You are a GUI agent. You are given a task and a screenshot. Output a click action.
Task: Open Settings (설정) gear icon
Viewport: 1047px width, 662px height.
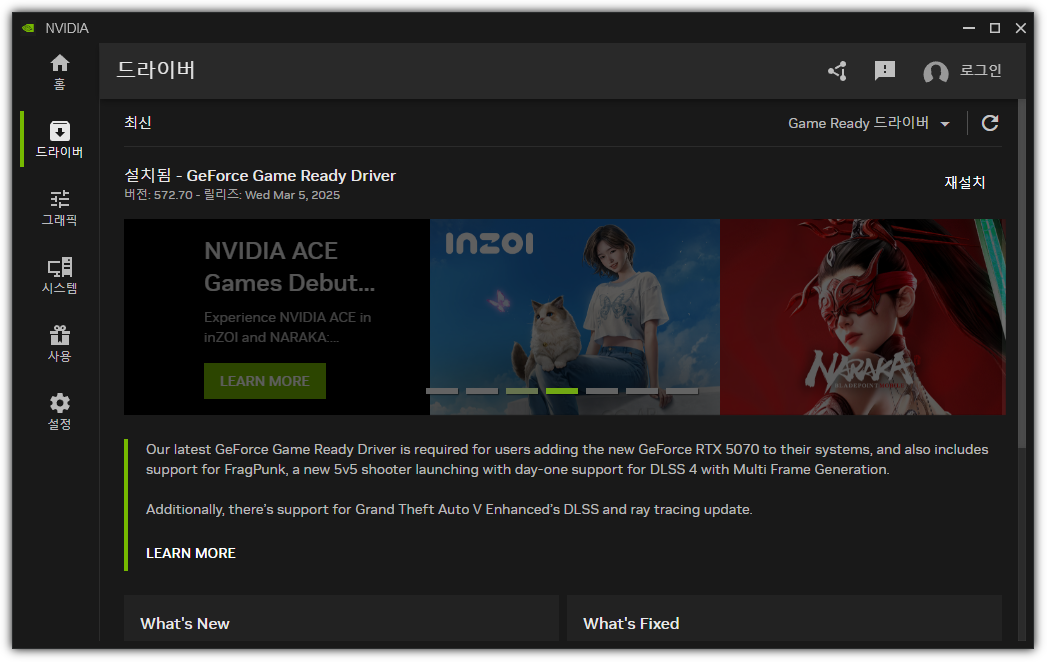click(x=59, y=411)
